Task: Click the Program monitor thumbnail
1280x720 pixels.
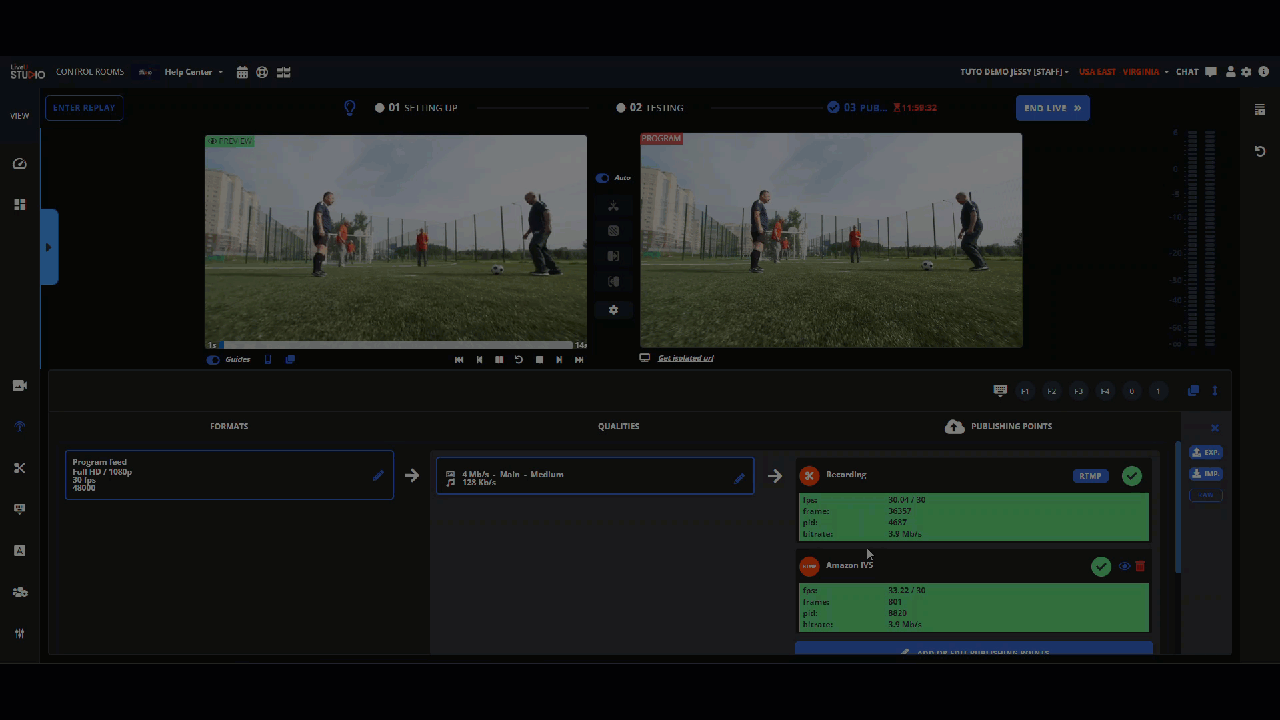Action: coord(831,240)
